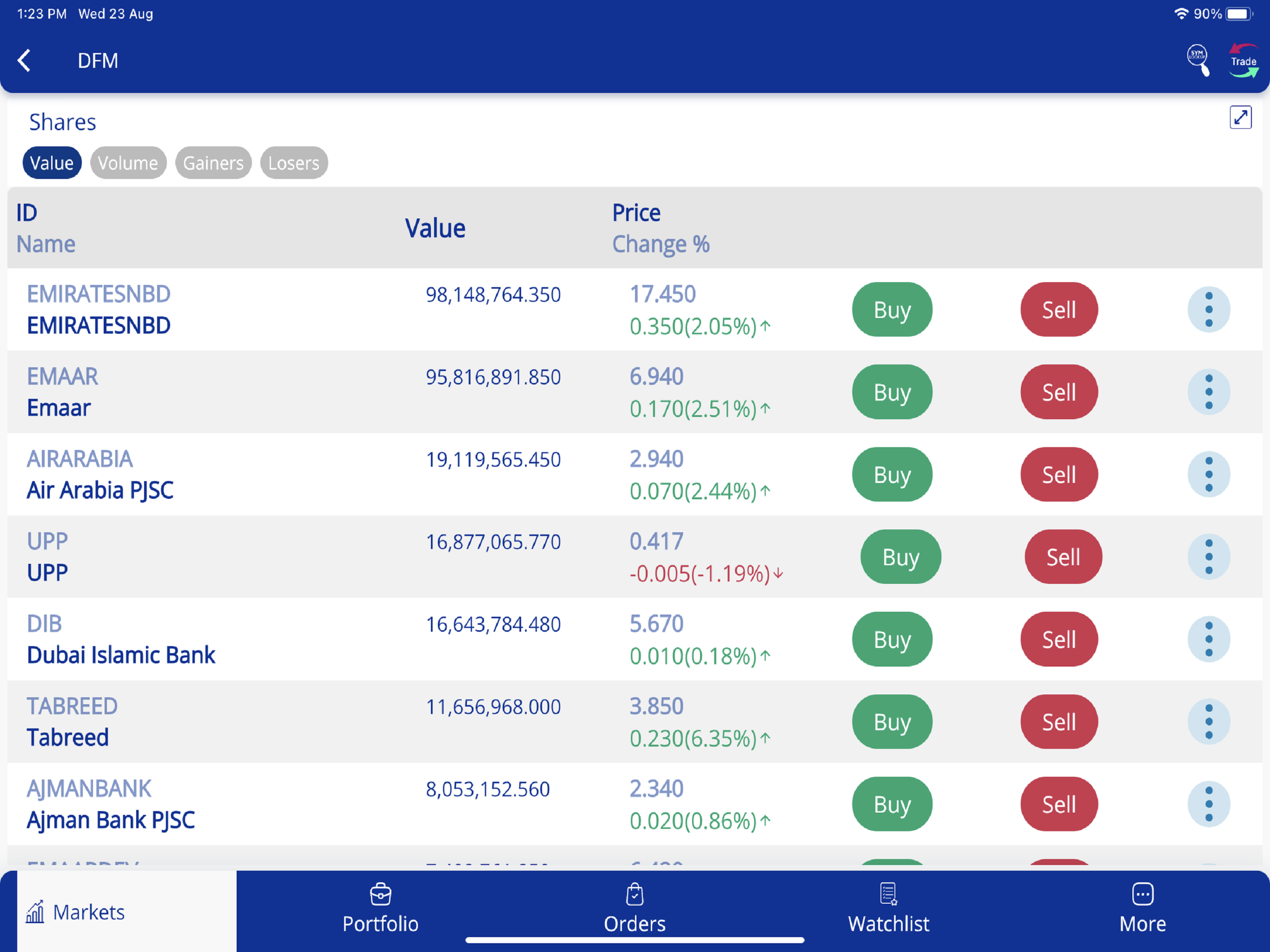The image size is (1270, 952).
Task: Select the Tabreed change 0.230(6.35%)
Action: (x=700, y=738)
